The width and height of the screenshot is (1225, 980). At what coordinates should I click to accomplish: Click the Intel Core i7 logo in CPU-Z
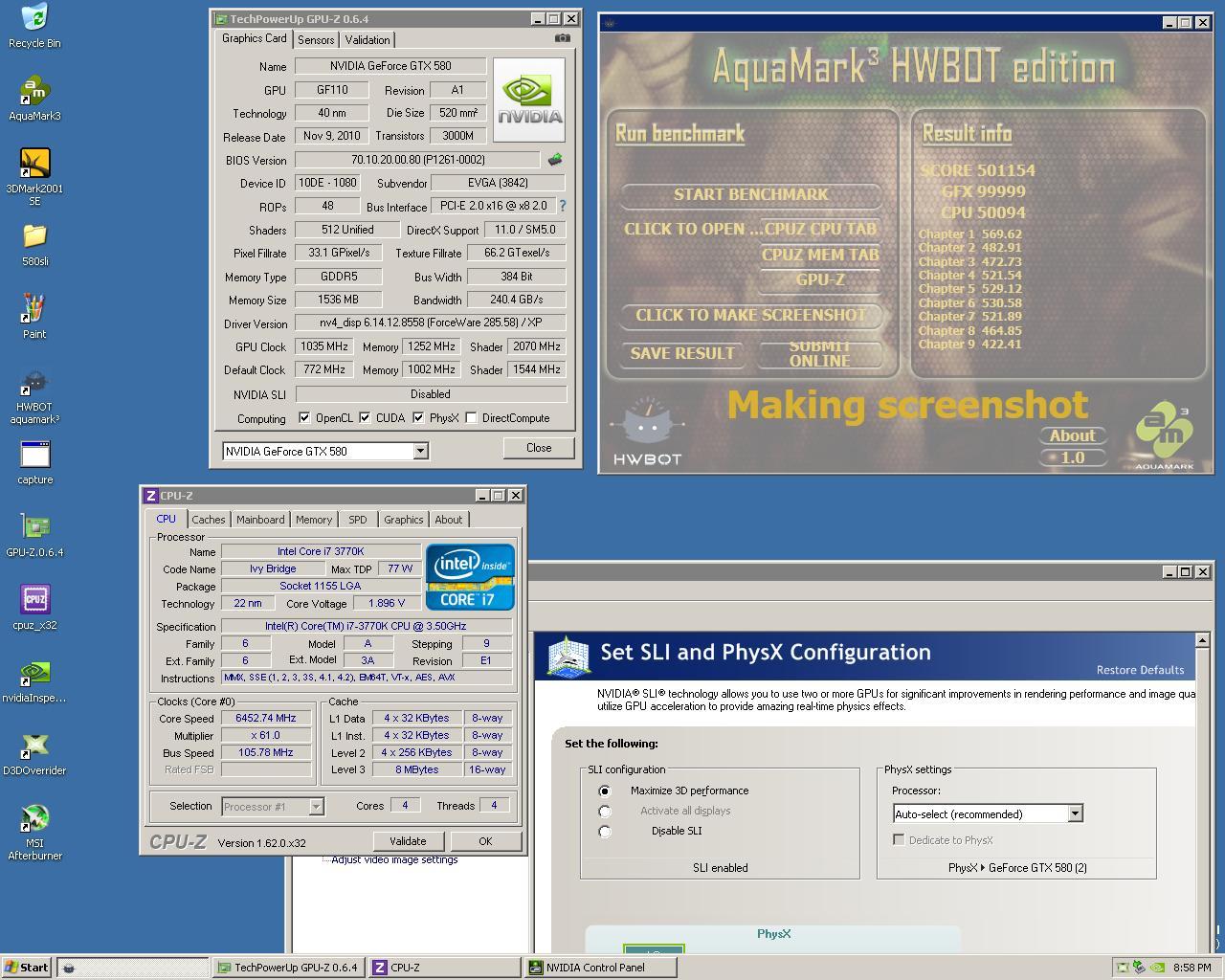[x=470, y=577]
